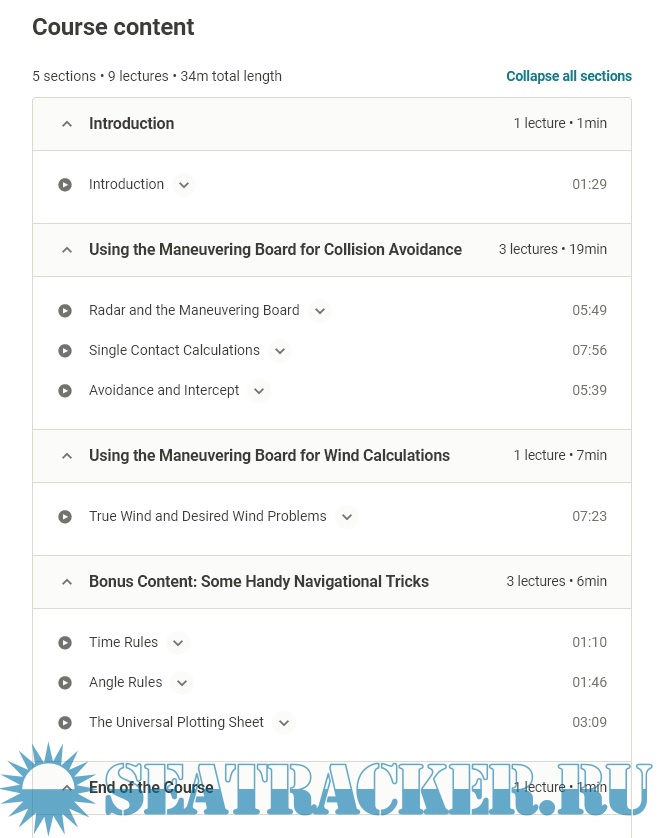Click play icon beside Introduction lecture
Viewport: 663px width, 838px height.
pyautogui.click(x=65, y=185)
